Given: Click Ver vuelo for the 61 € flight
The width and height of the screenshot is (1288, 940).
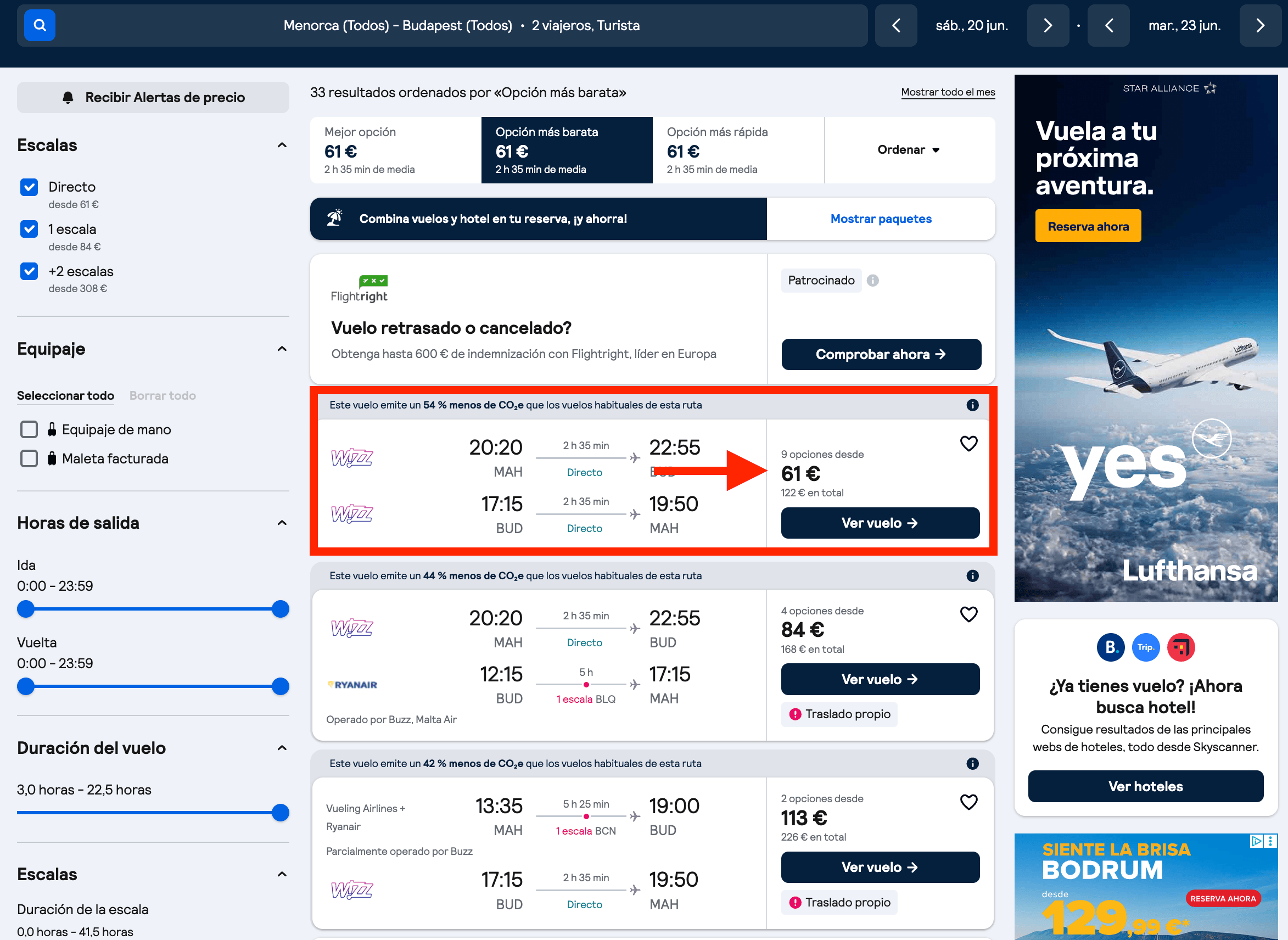Looking at the screenshot, I should (x=880, y=523).
